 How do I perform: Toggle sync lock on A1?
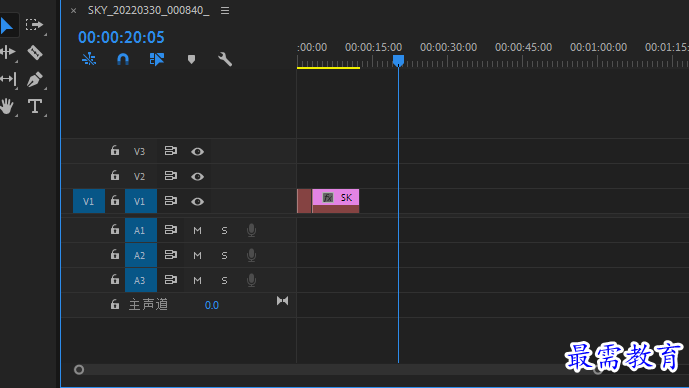[170, 229]
